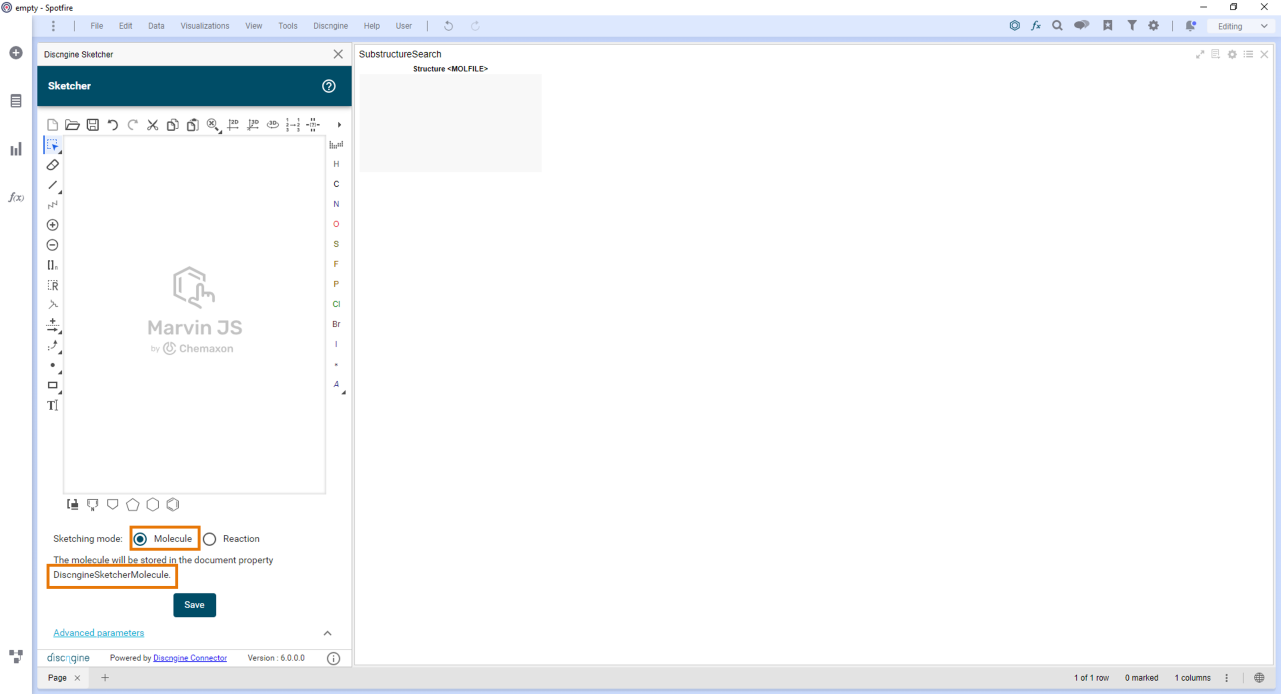Open the Tools menu
1281x694 pixels.
288,26
